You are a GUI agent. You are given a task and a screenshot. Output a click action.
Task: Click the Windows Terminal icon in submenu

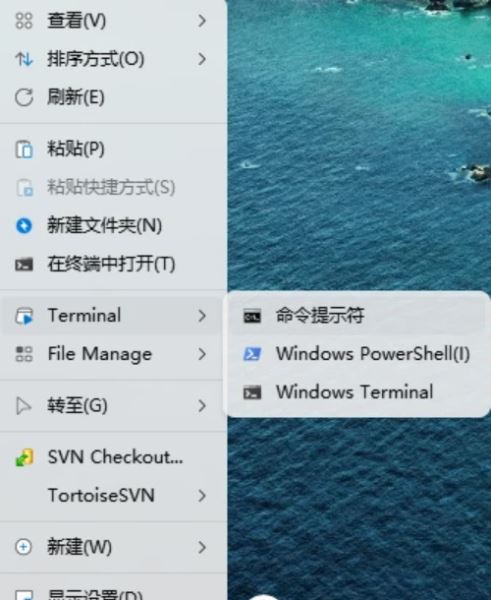(252, 392)
